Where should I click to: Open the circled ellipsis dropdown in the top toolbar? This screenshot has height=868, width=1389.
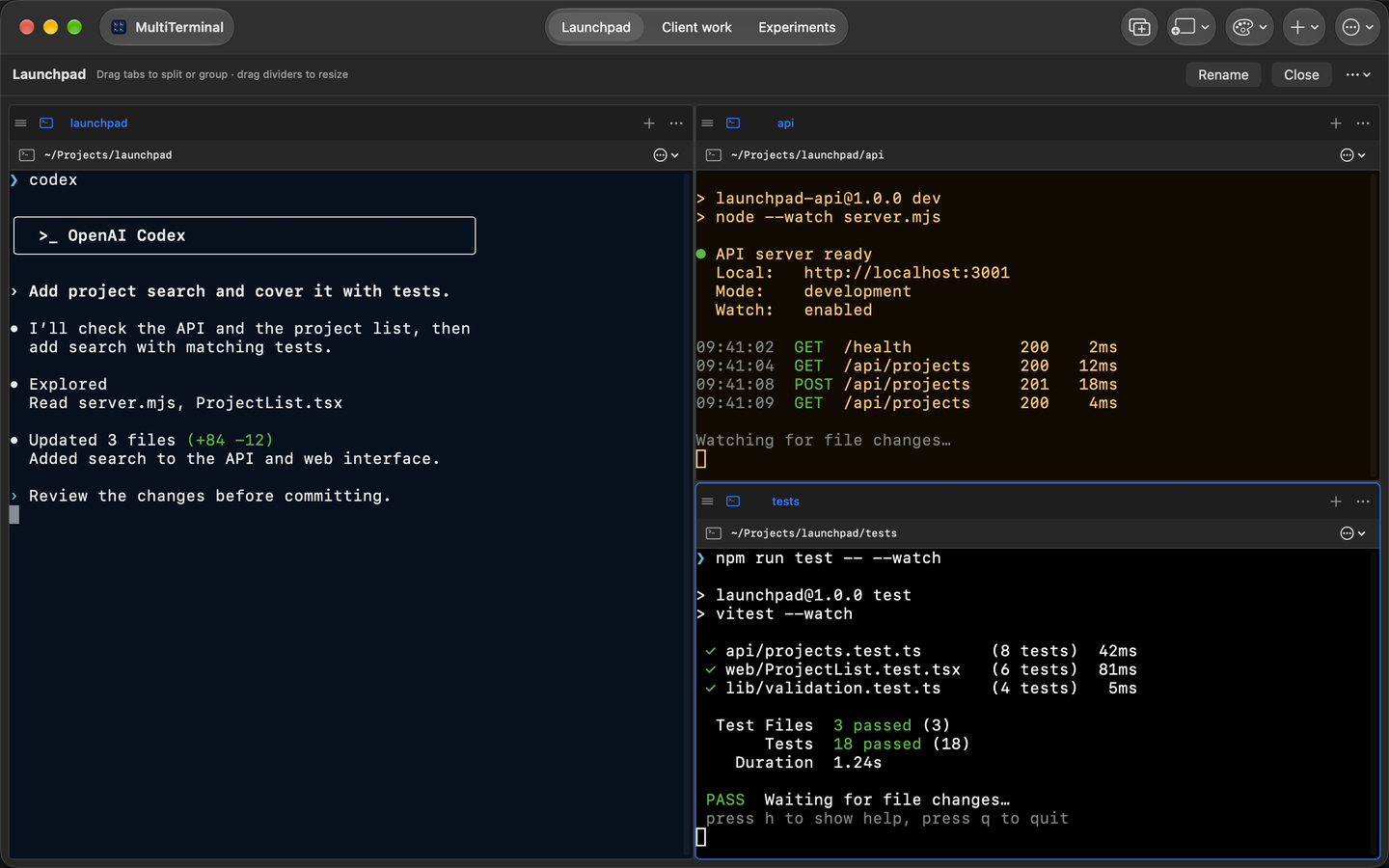pyautogui.click(x=1358, y=27)
